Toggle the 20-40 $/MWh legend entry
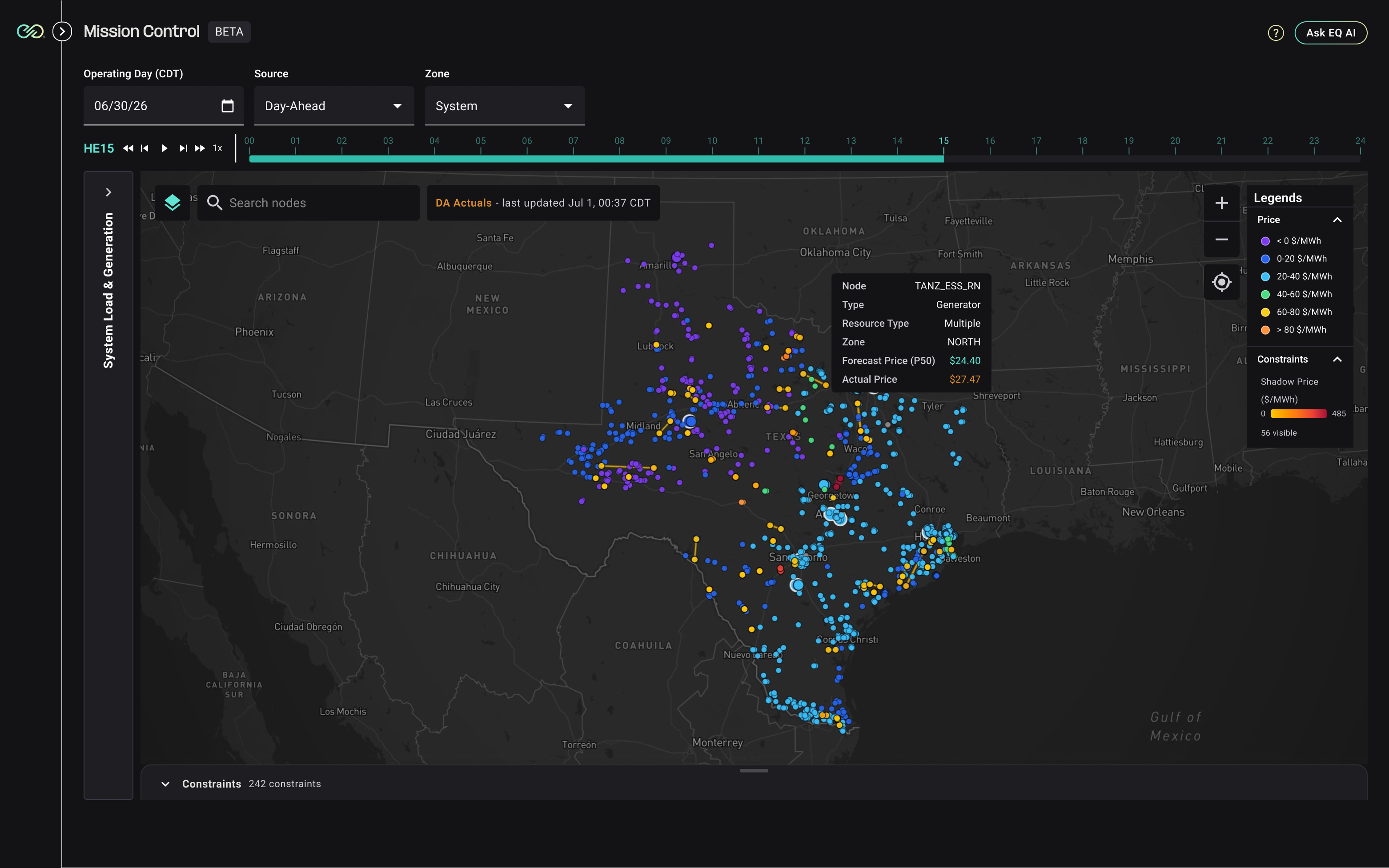 [x=1296, y=276]
